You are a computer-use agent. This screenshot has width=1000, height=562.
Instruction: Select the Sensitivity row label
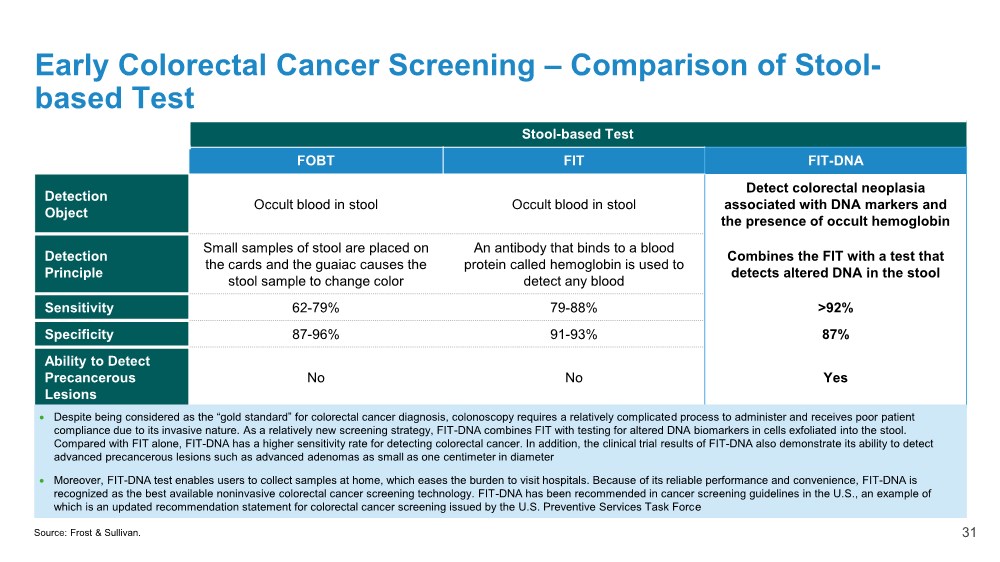111,308
